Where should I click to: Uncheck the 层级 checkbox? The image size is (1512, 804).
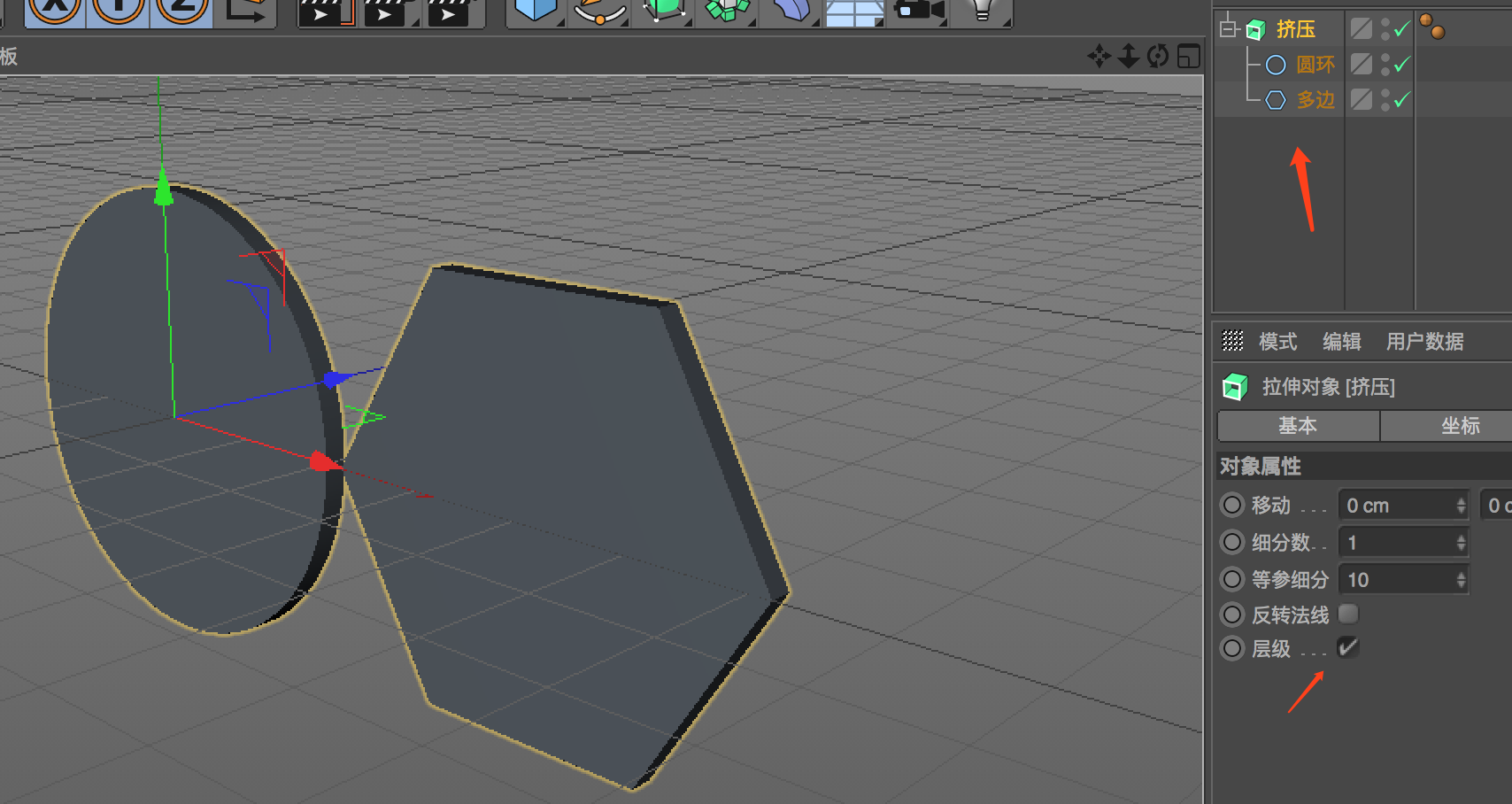[1348, 647]
